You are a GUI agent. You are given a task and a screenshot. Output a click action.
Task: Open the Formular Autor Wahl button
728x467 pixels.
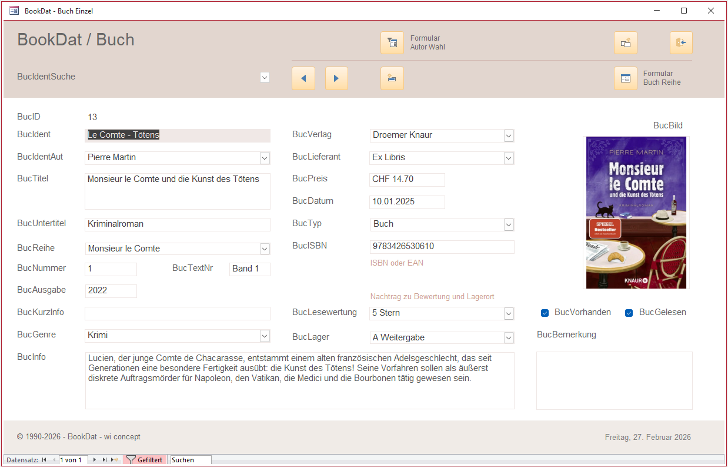391,42
